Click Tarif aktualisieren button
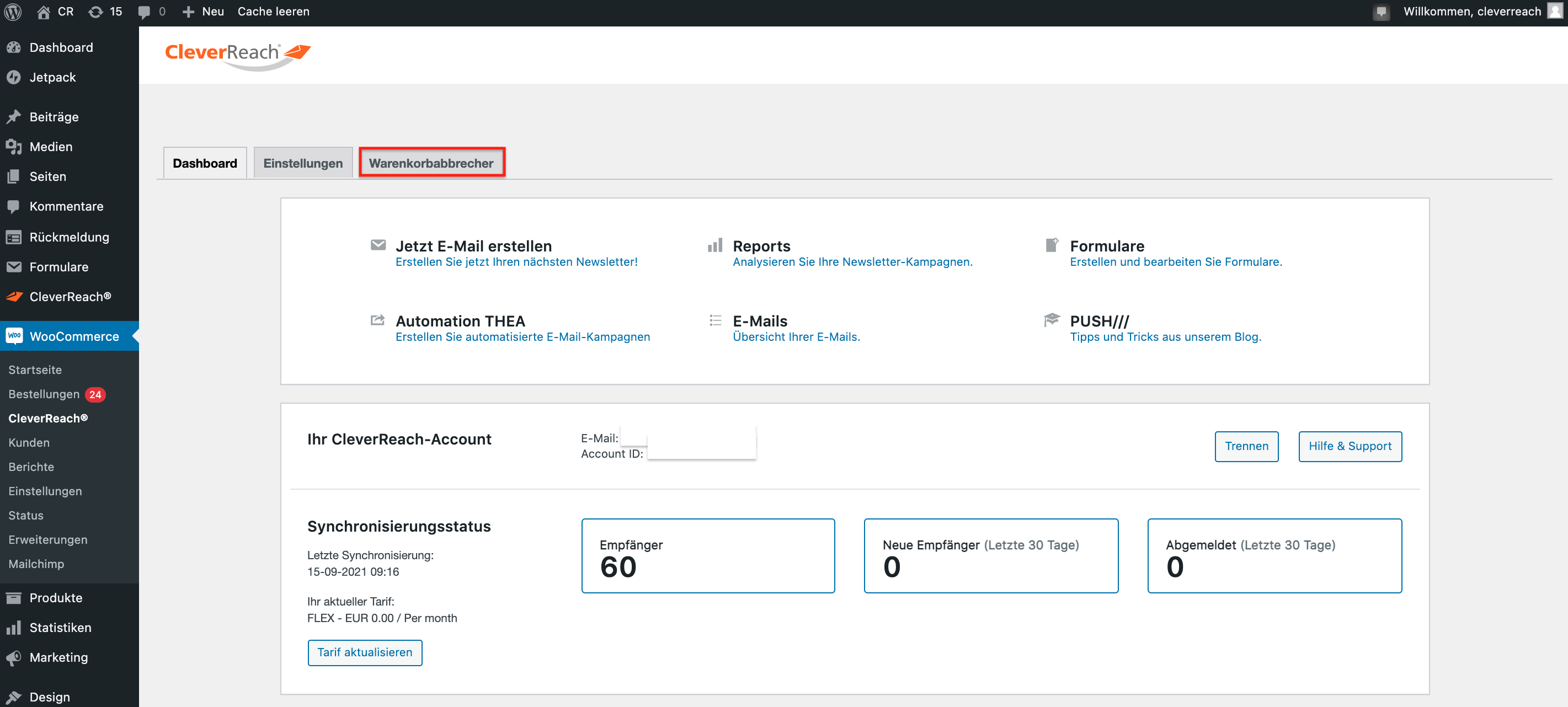Image resolution: width=1568 pixels, height=707 pixels. click(x=364, y=652)
